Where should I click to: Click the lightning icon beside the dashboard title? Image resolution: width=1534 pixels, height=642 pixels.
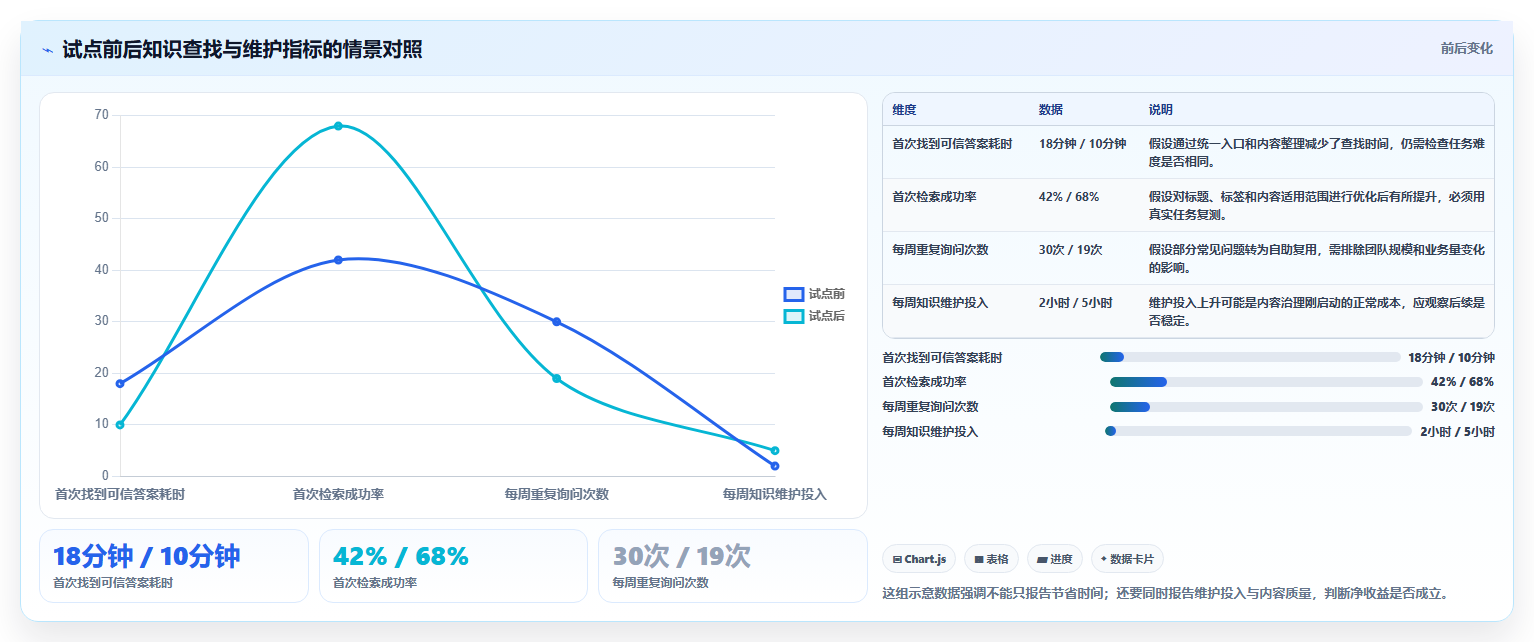coord(48,50)
